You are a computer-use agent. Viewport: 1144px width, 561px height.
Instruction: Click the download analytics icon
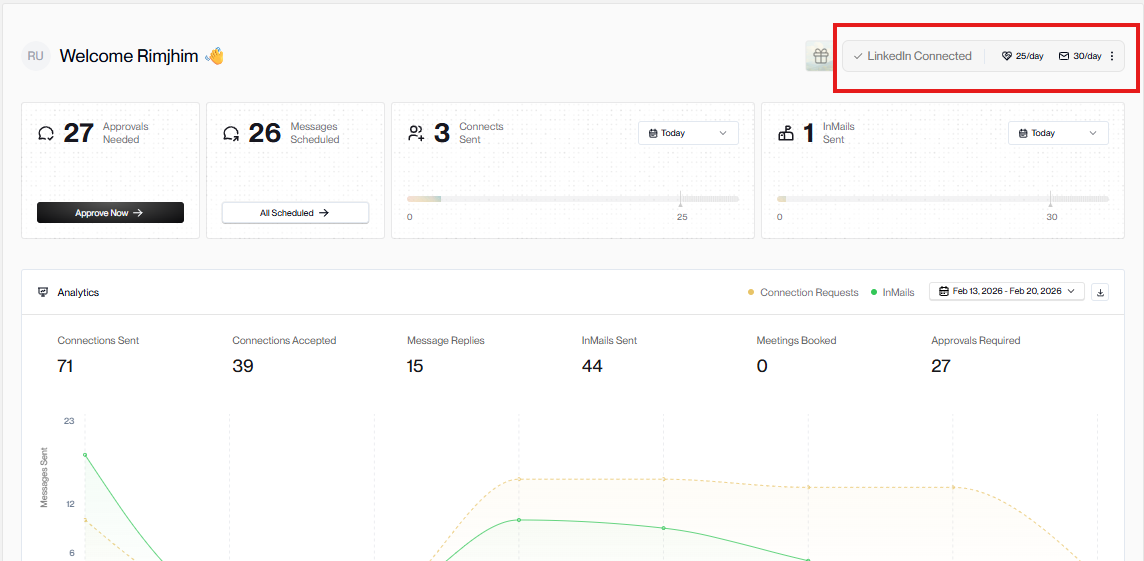(x=1101, y=292)
